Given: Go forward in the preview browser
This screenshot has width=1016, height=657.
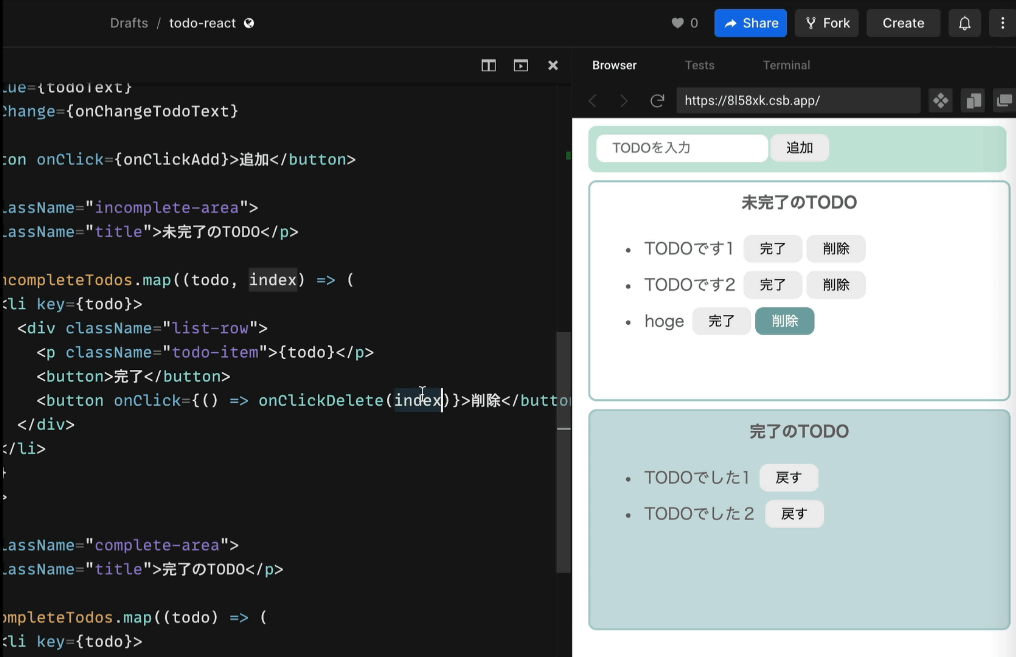Looking at the screenshot, I should [624, 101].
